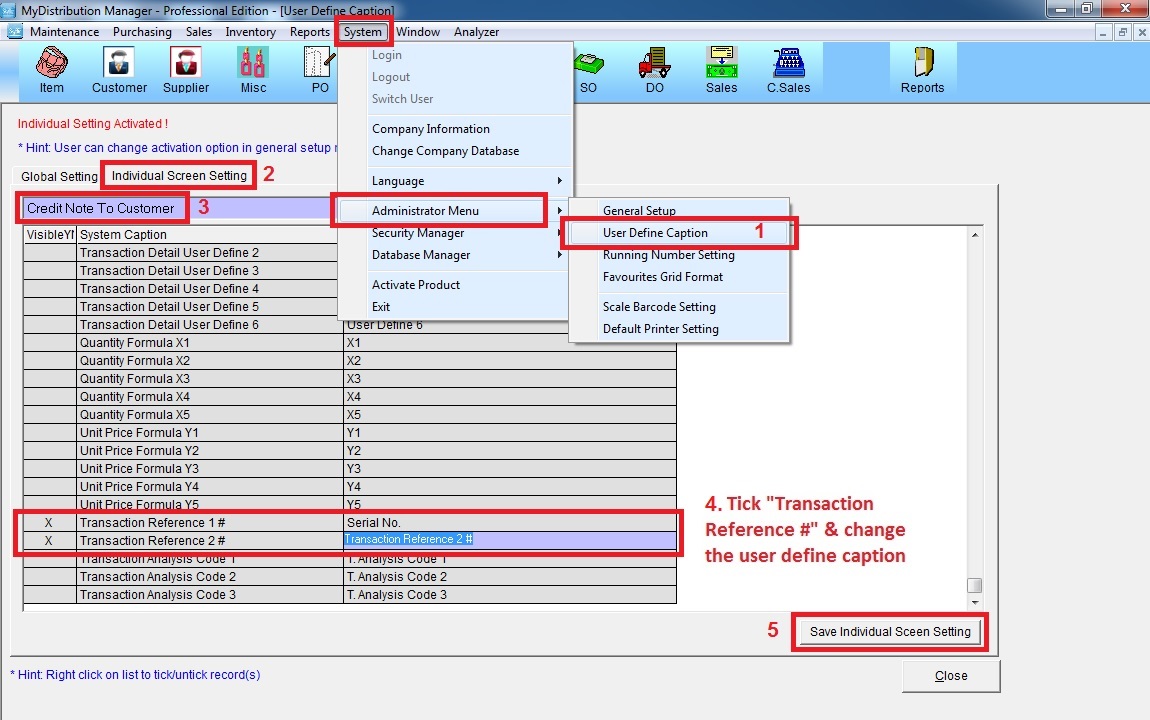Viewport: 1150px width, 720px height.
Task: Switch to the Global Setting tab
Action: 59,177
